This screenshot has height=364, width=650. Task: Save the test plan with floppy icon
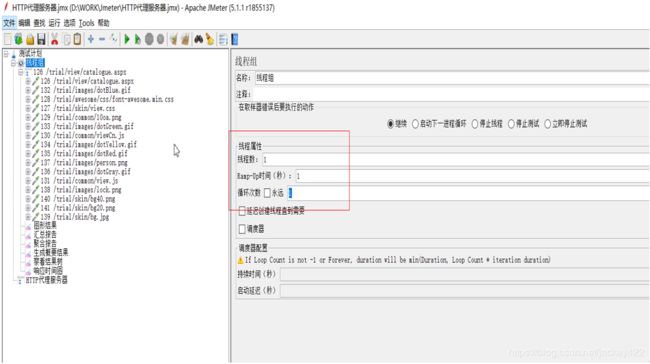41,39
